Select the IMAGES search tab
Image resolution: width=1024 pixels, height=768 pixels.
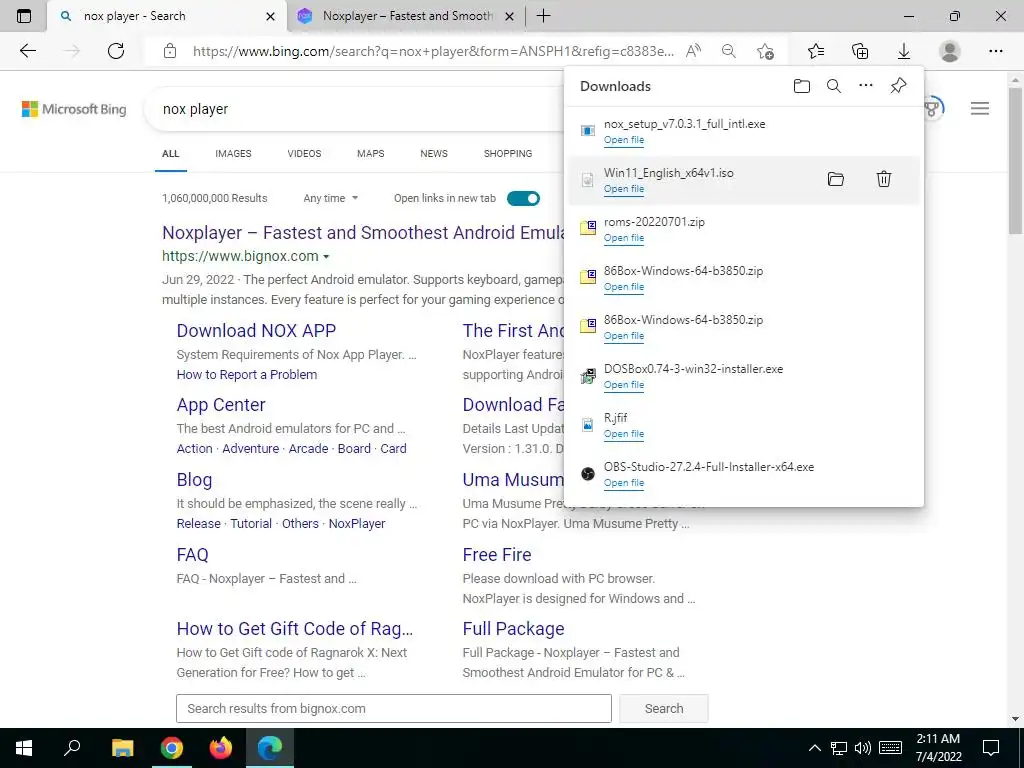point(233,153)
